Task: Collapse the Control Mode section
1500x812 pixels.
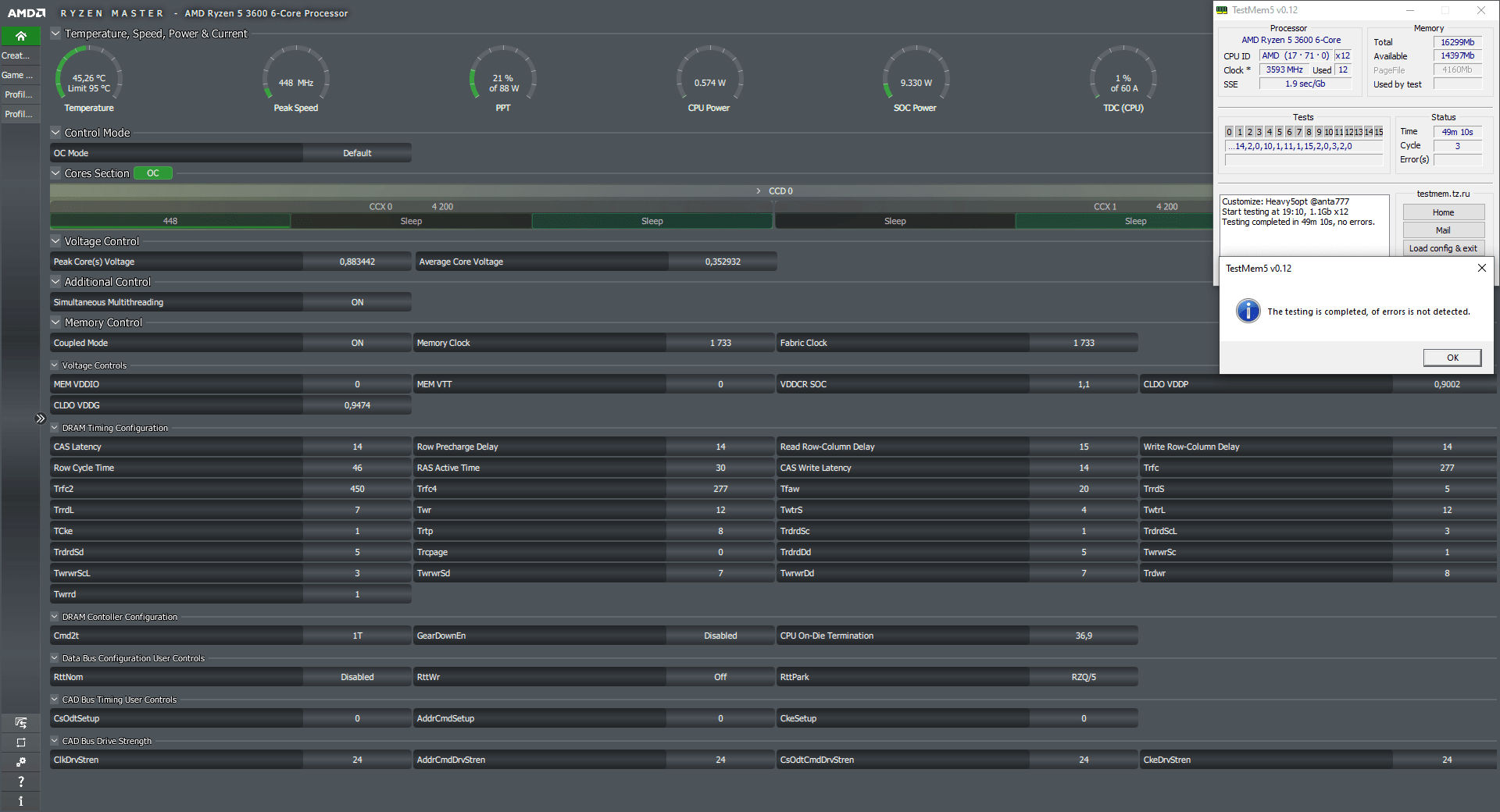Action: [x=55, y=133]
